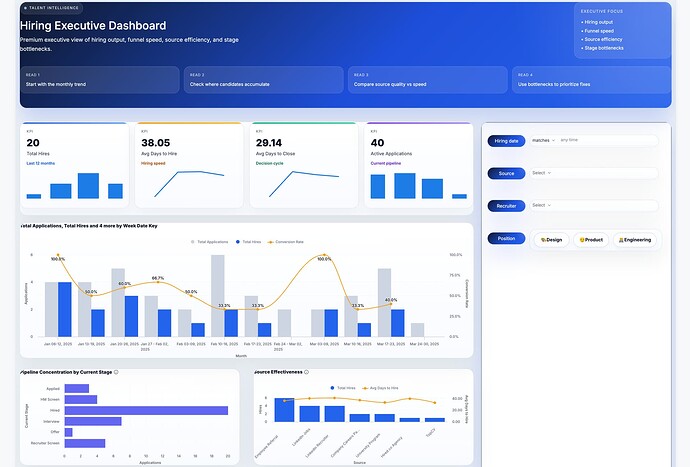Click the Hiring date any time field
690x467 pixels.
pyautogui.click(x=608, y=140)
